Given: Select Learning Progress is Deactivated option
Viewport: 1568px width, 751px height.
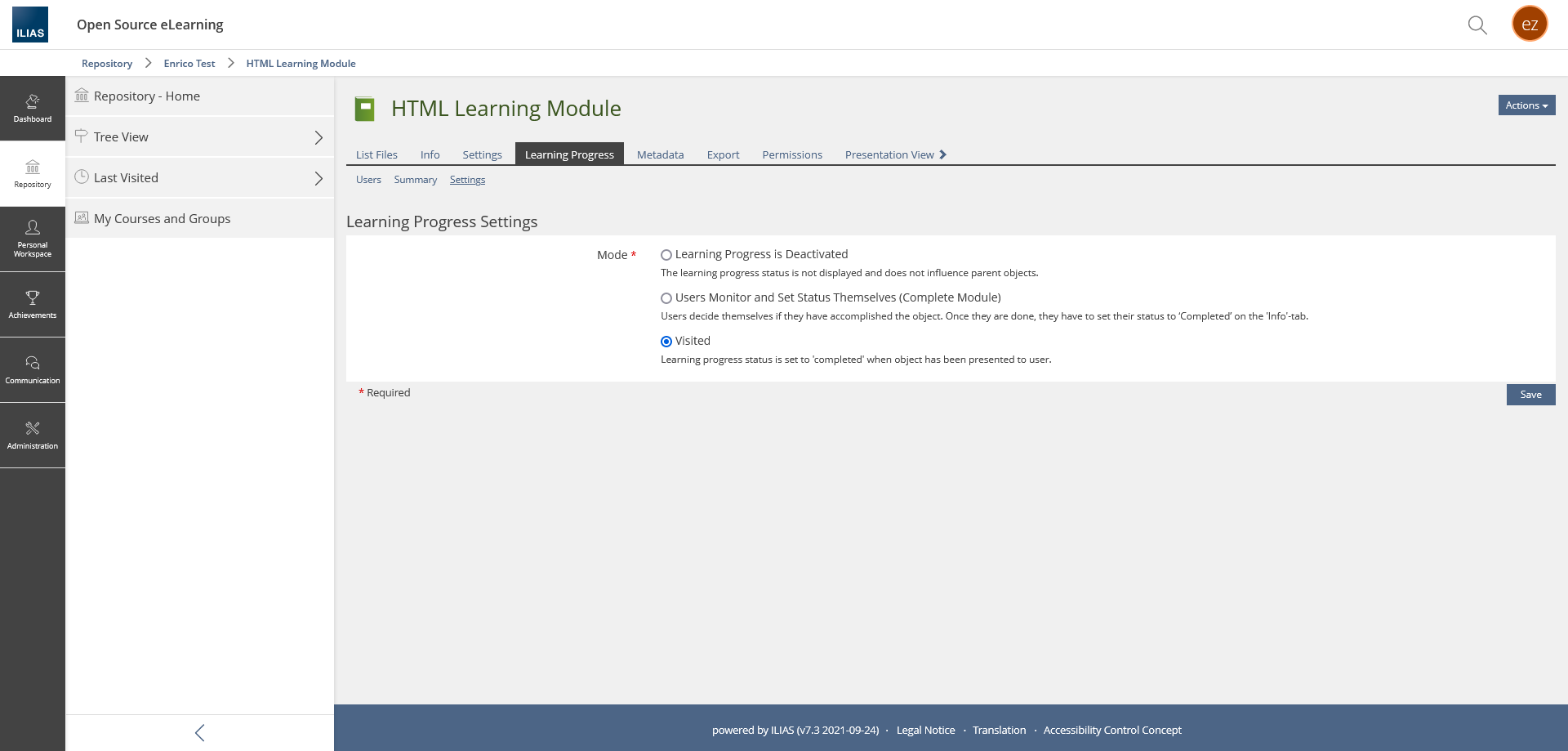Looking at the screenshot, I should coord(666,255).
